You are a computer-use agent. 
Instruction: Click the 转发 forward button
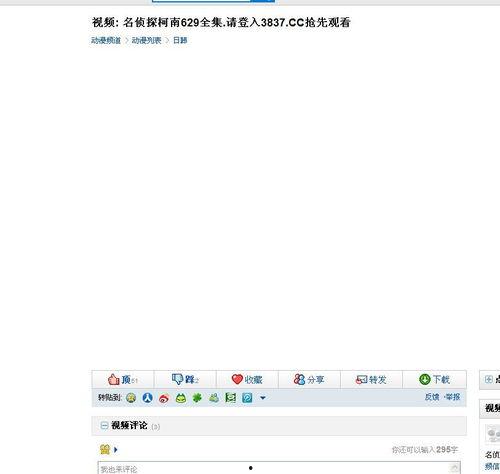(371, 379)
